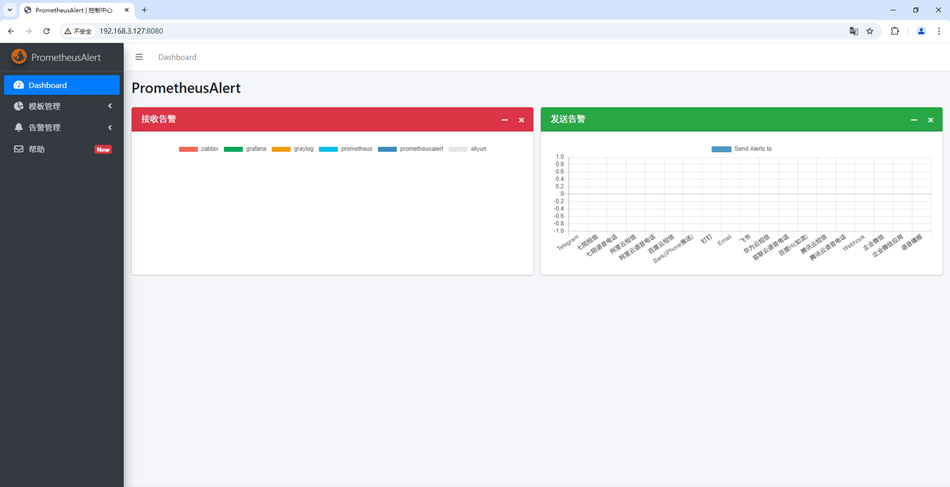Click the translate page icon
Image resolution: width=950 pixels, height=487 pixels.
[x=854, y=31]
